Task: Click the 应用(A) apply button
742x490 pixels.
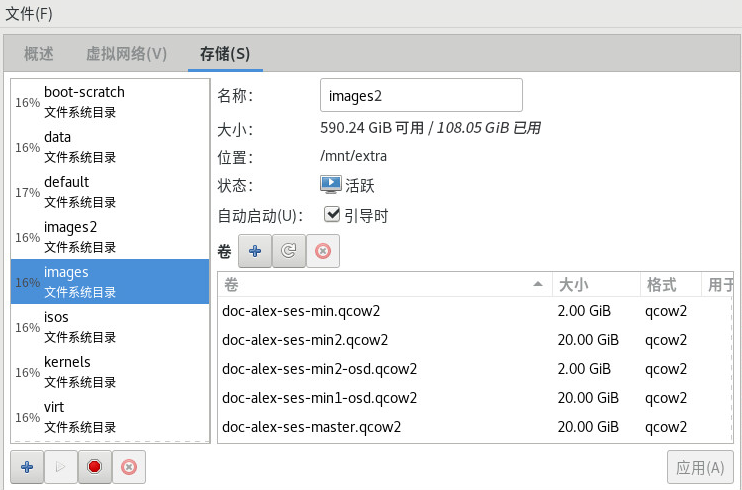Action: coord(700,467)
